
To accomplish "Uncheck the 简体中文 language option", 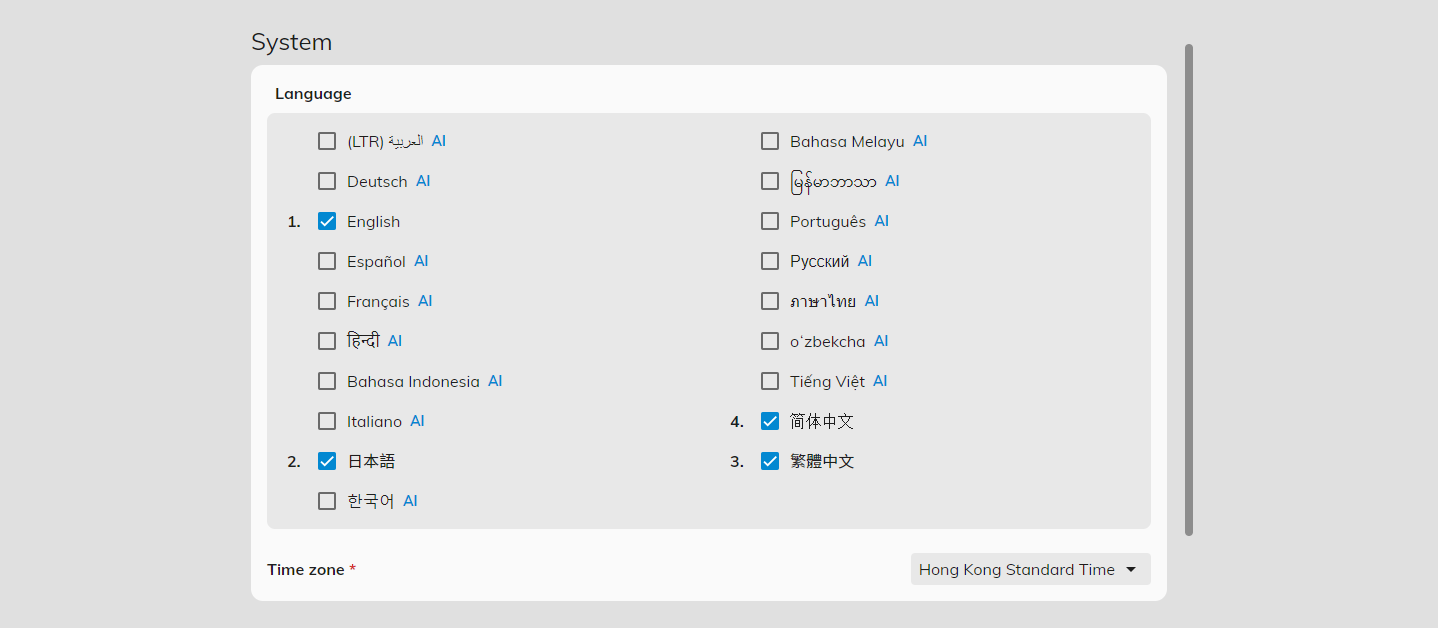I will (x=770, y=421).
